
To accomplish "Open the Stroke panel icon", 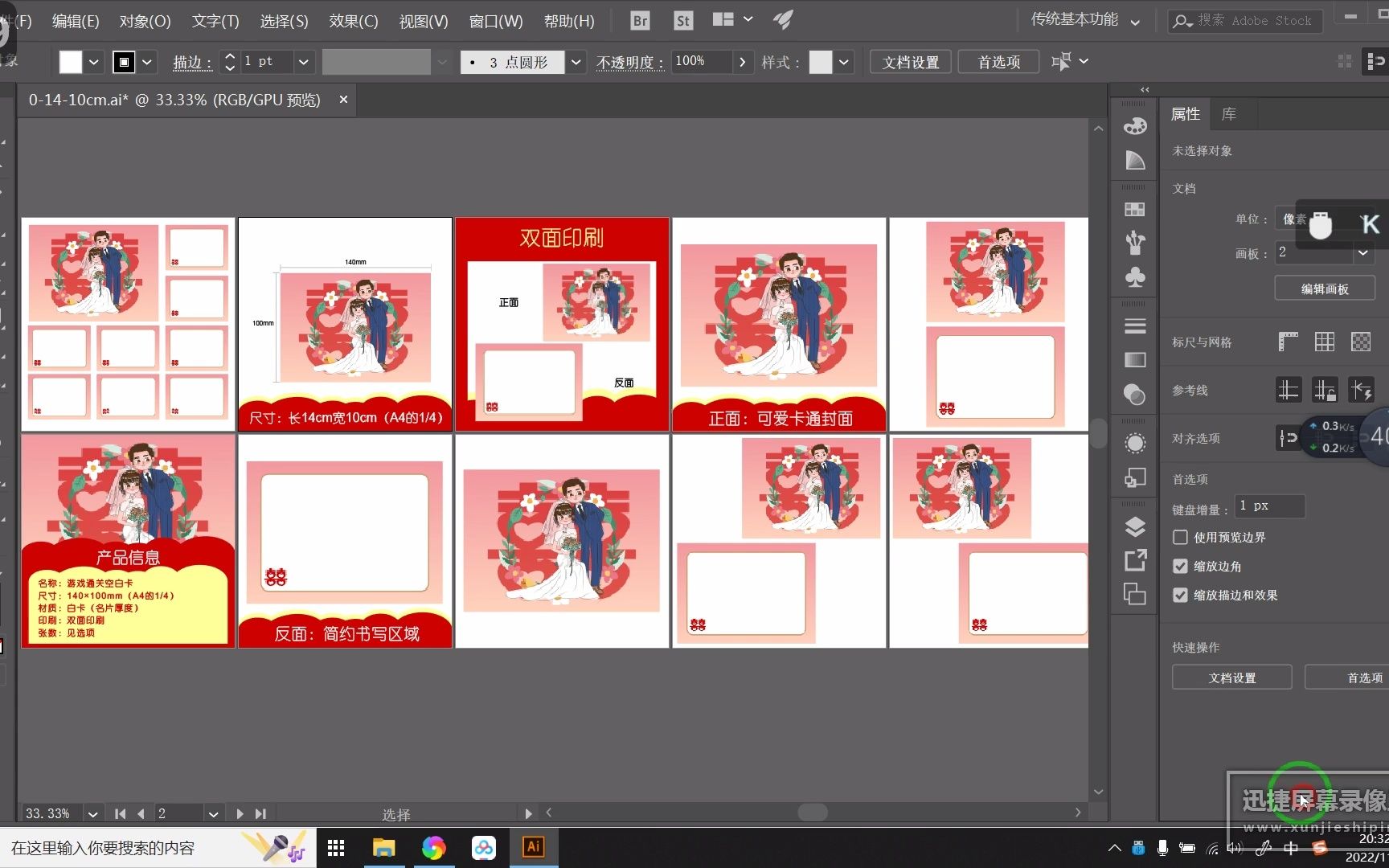I will click(1135, 326).
